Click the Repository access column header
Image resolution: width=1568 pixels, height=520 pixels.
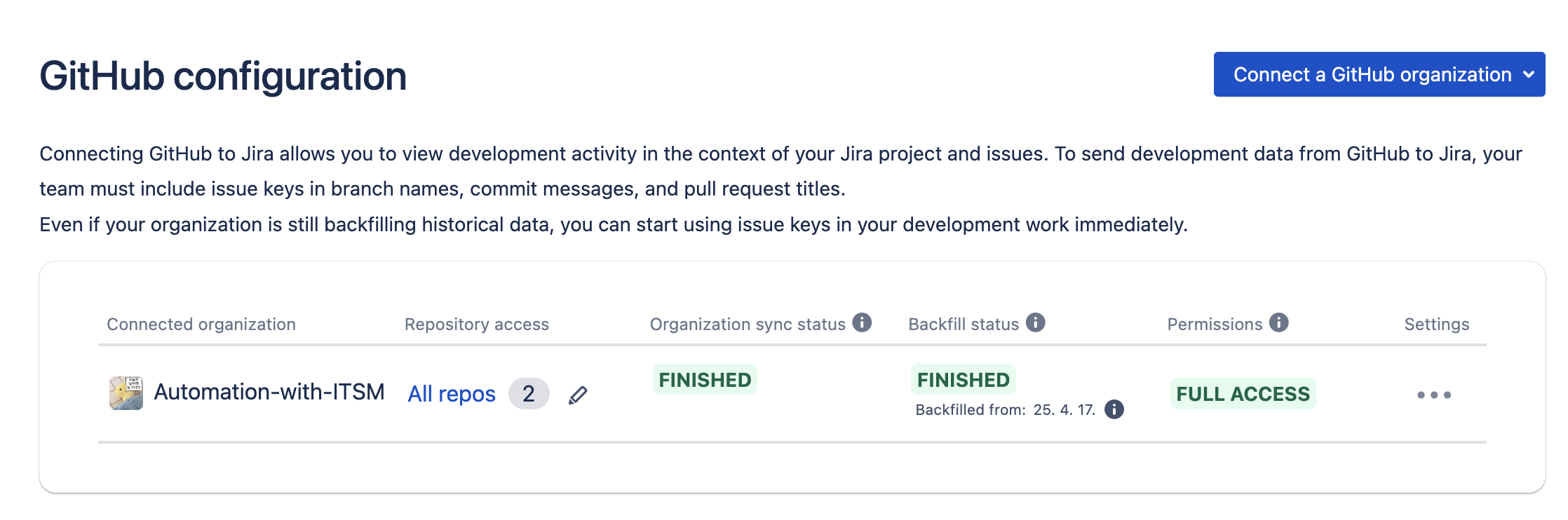[477, 324]
